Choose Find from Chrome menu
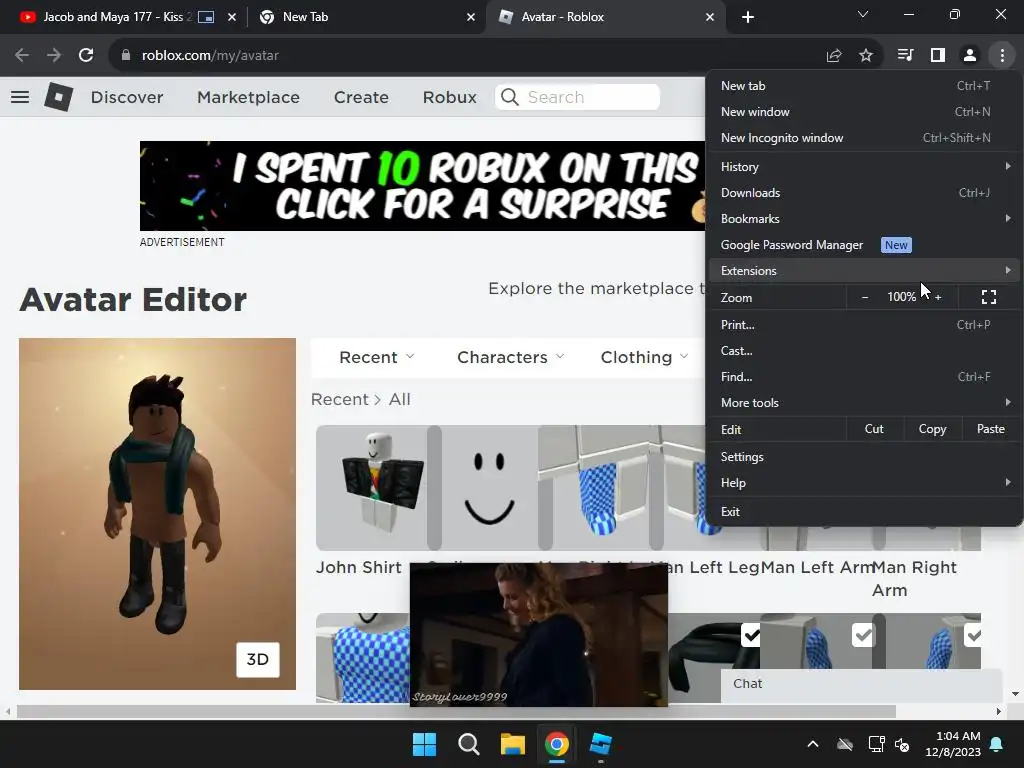The width and height of the screenshot is (1024, 768). pos(865,377)
